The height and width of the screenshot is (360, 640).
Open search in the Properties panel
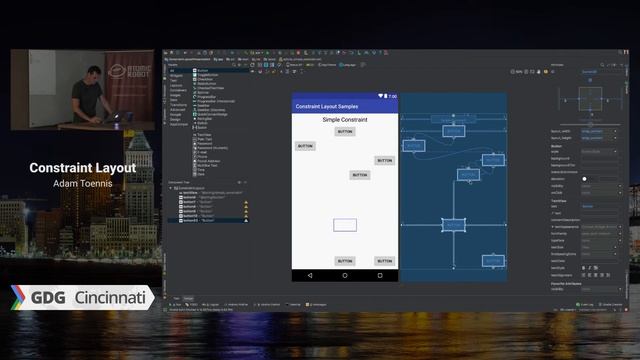pyautogui.click(x=602, y=65)
